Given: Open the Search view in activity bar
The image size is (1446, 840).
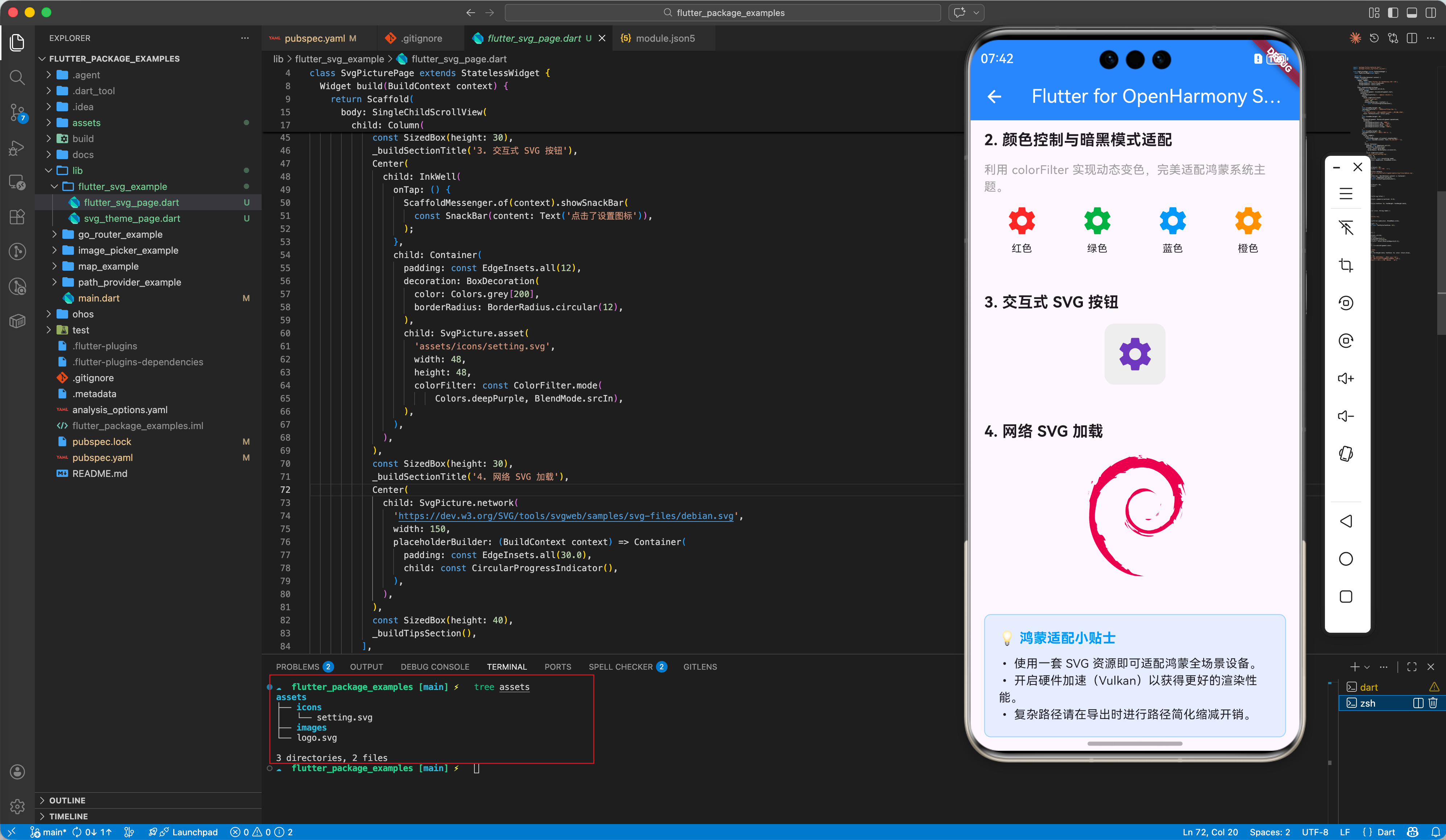Looking at the screenshot, I should pyautogui.click(x=17, y=78).
